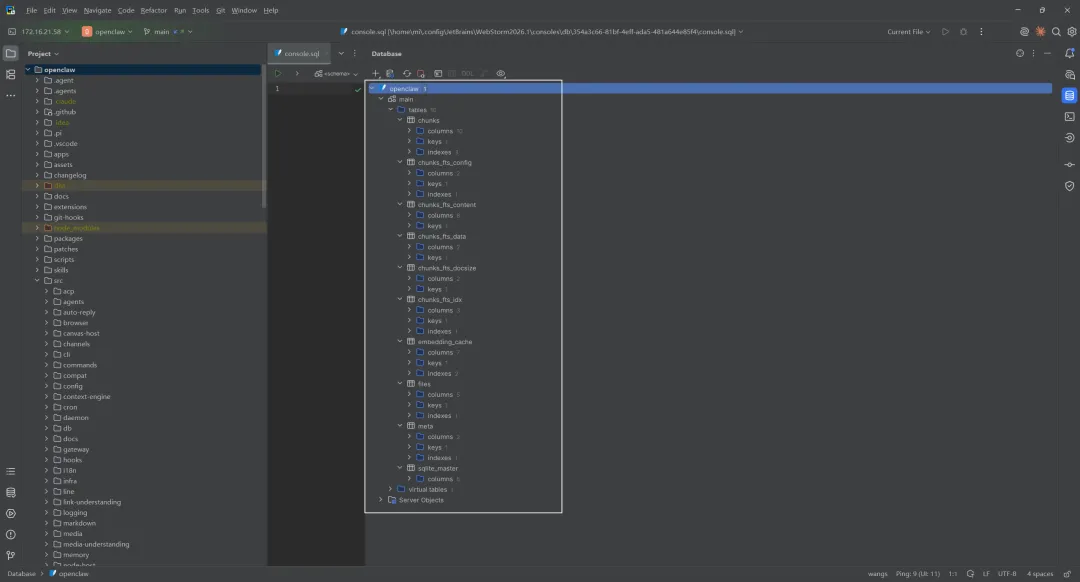The image size is (1080, 582).
Task: Click the 4 spaces indent setting
Action: point(1040,574)
